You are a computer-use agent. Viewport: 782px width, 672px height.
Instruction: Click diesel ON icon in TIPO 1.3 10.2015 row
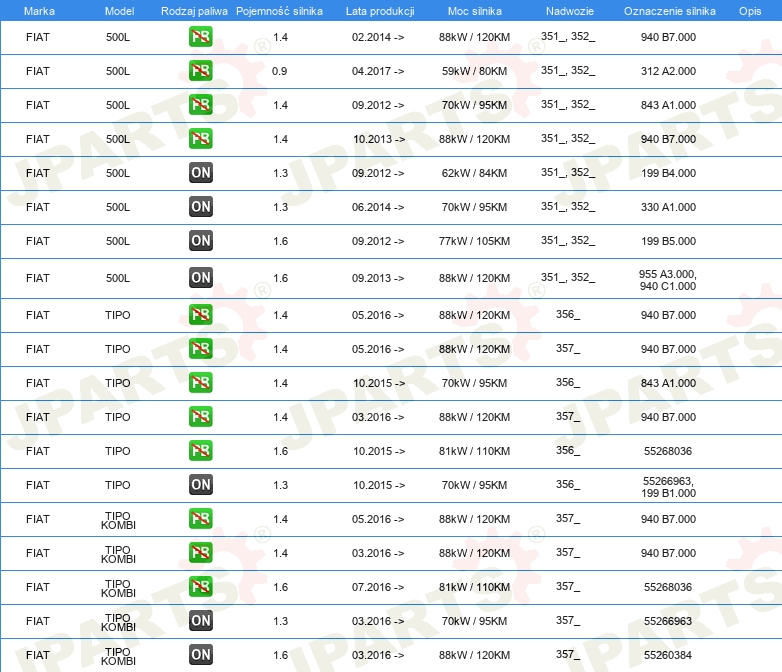click(x=200, y=484)
